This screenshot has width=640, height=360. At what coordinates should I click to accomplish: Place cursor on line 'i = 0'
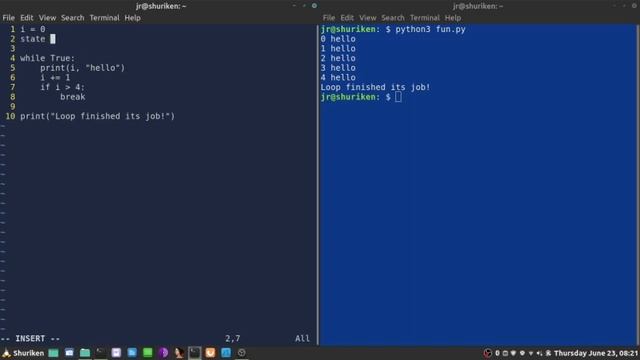(x=33, y=29)
